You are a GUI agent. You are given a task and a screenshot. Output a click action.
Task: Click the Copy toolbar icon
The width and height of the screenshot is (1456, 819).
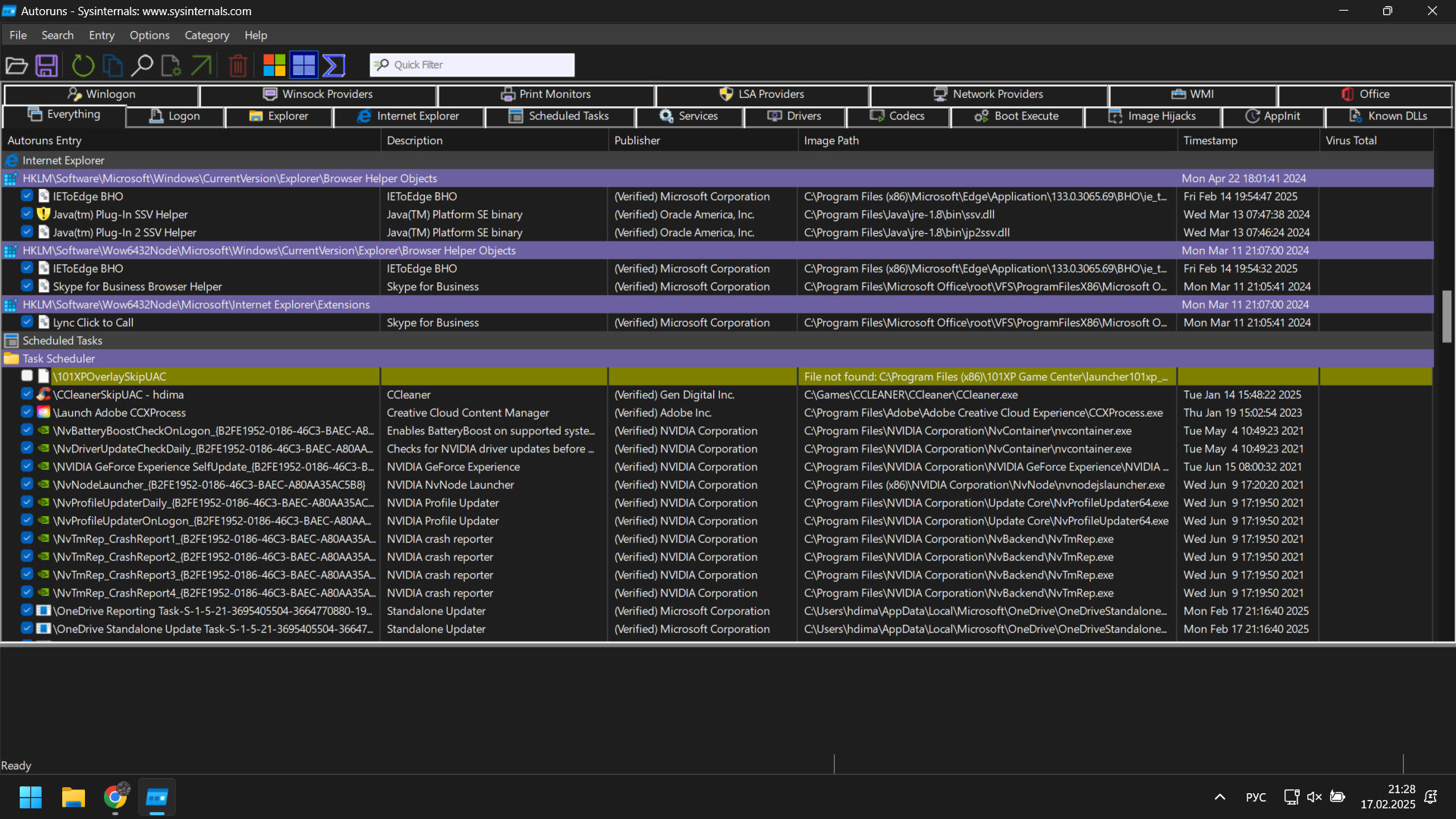coord(112,65)
